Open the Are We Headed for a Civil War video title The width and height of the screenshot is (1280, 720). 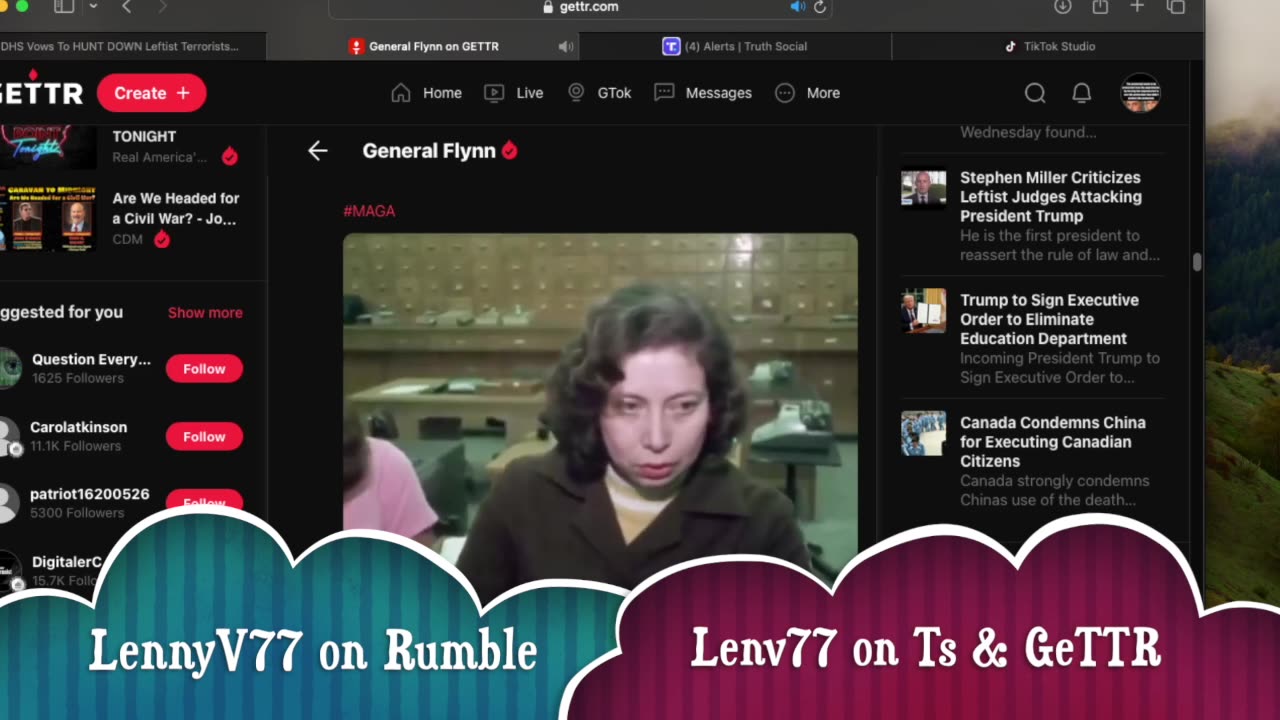point(176,208)
